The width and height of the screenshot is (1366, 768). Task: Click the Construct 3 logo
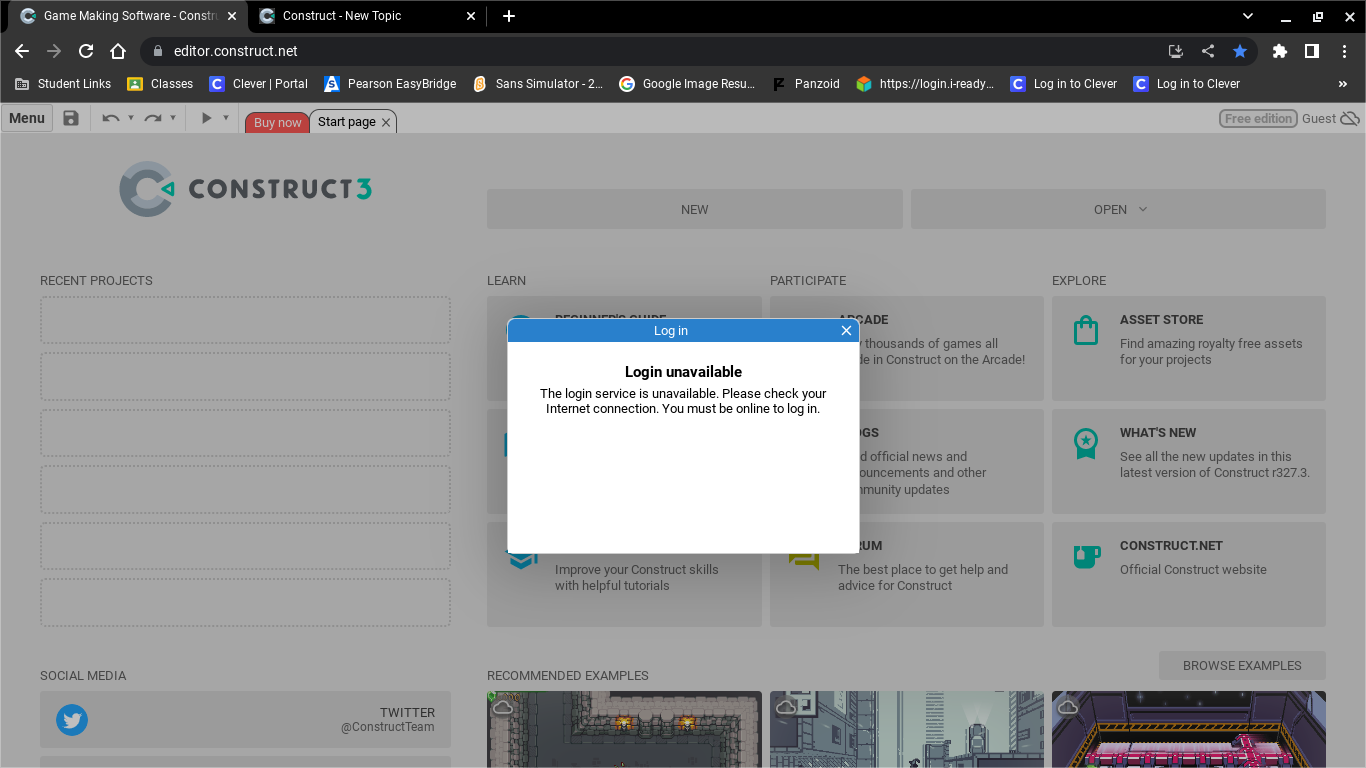(x=245, y=188)
